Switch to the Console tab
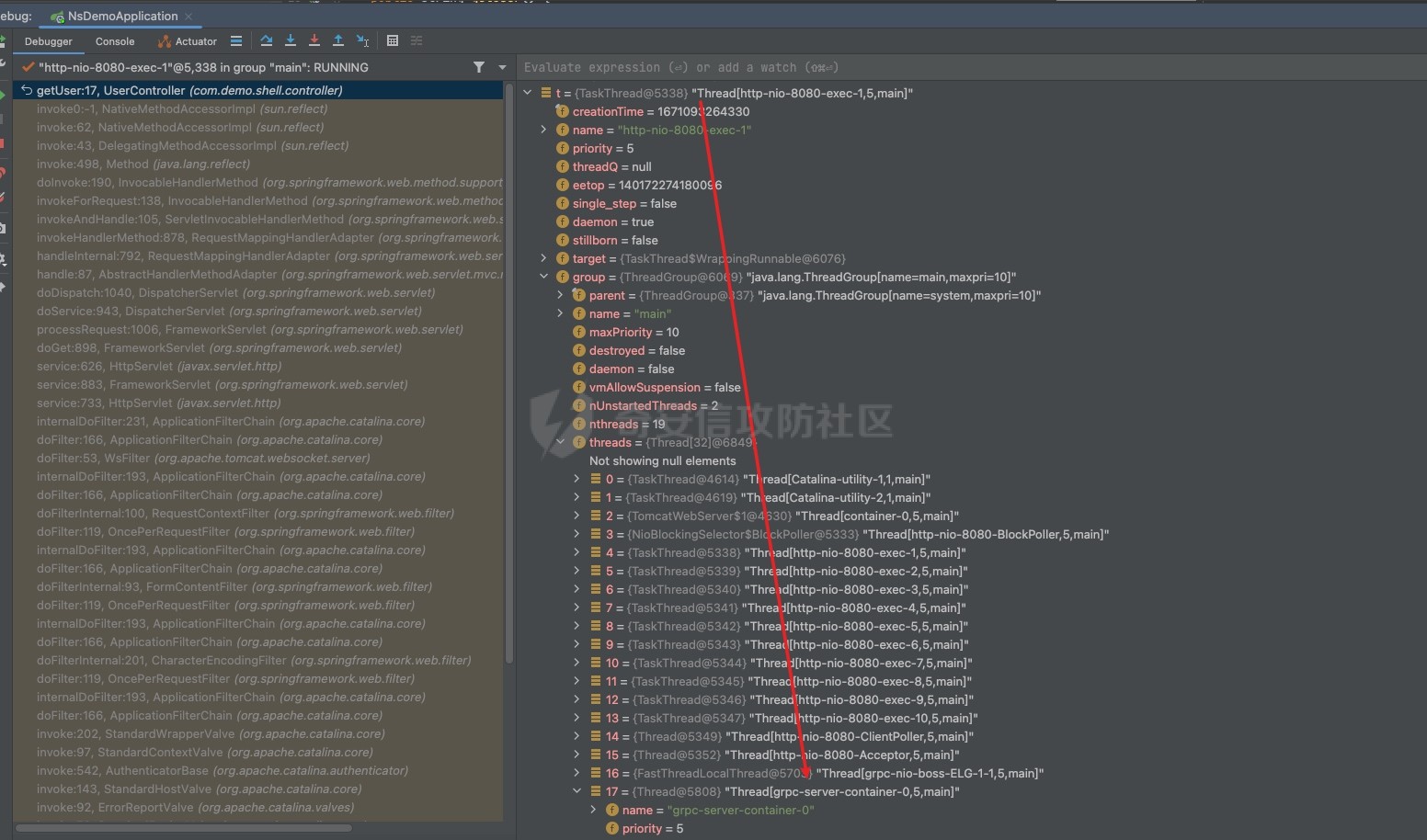 [115, 41]
